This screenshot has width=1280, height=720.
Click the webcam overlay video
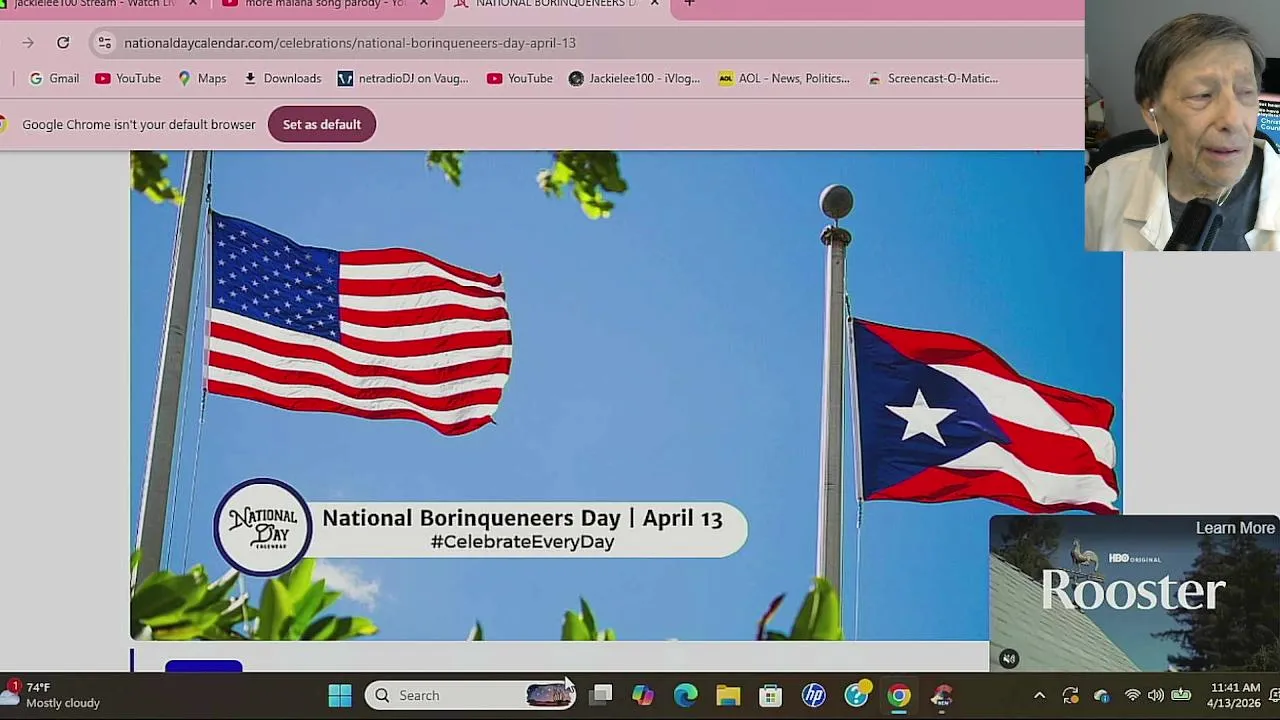(x=1182, y=125)
